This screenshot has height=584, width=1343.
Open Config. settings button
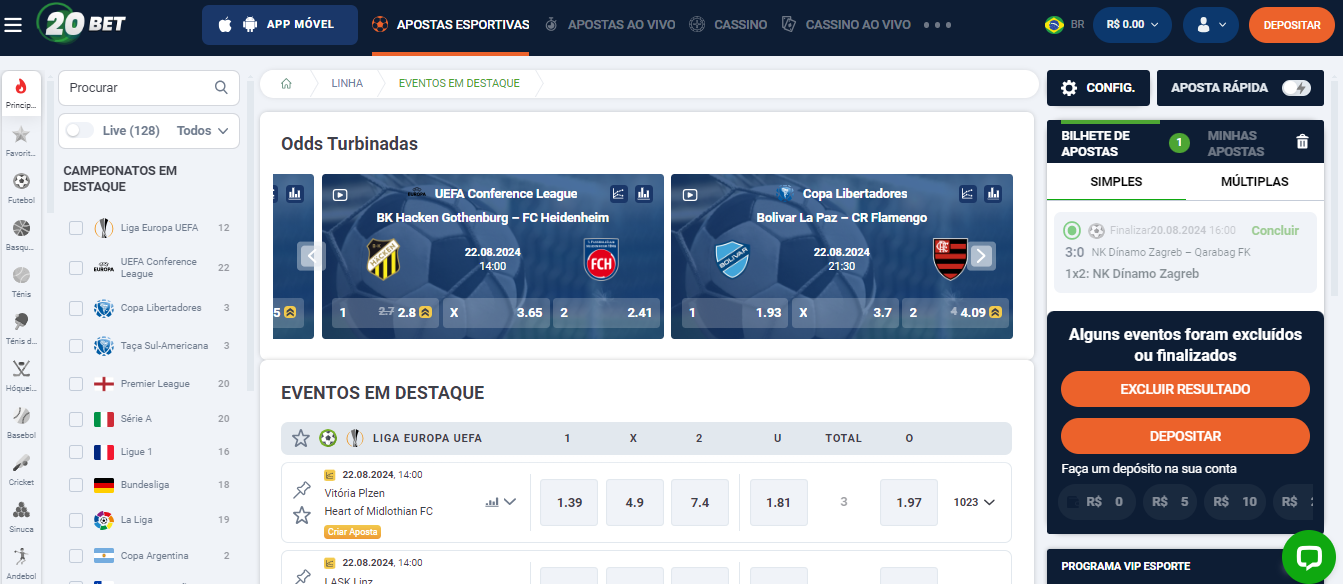coord(1098,88)
